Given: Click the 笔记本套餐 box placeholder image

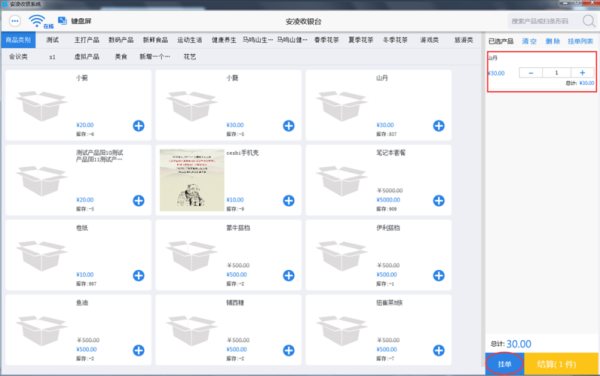Looking at the screenshot, I should pyautogui.click(x=342, y=181).
